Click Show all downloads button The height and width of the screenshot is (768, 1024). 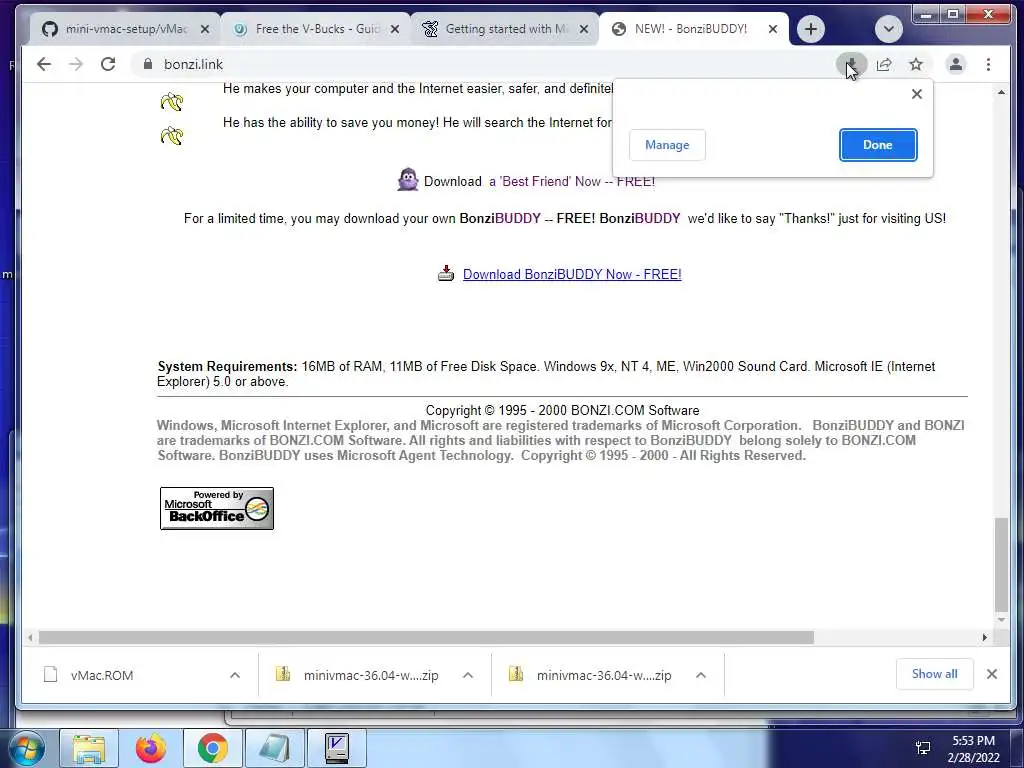(935, 674)
